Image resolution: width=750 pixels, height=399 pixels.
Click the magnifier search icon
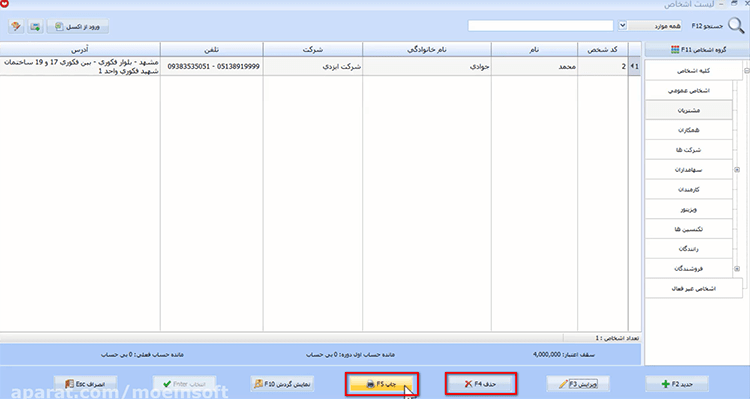pos(736,25)
